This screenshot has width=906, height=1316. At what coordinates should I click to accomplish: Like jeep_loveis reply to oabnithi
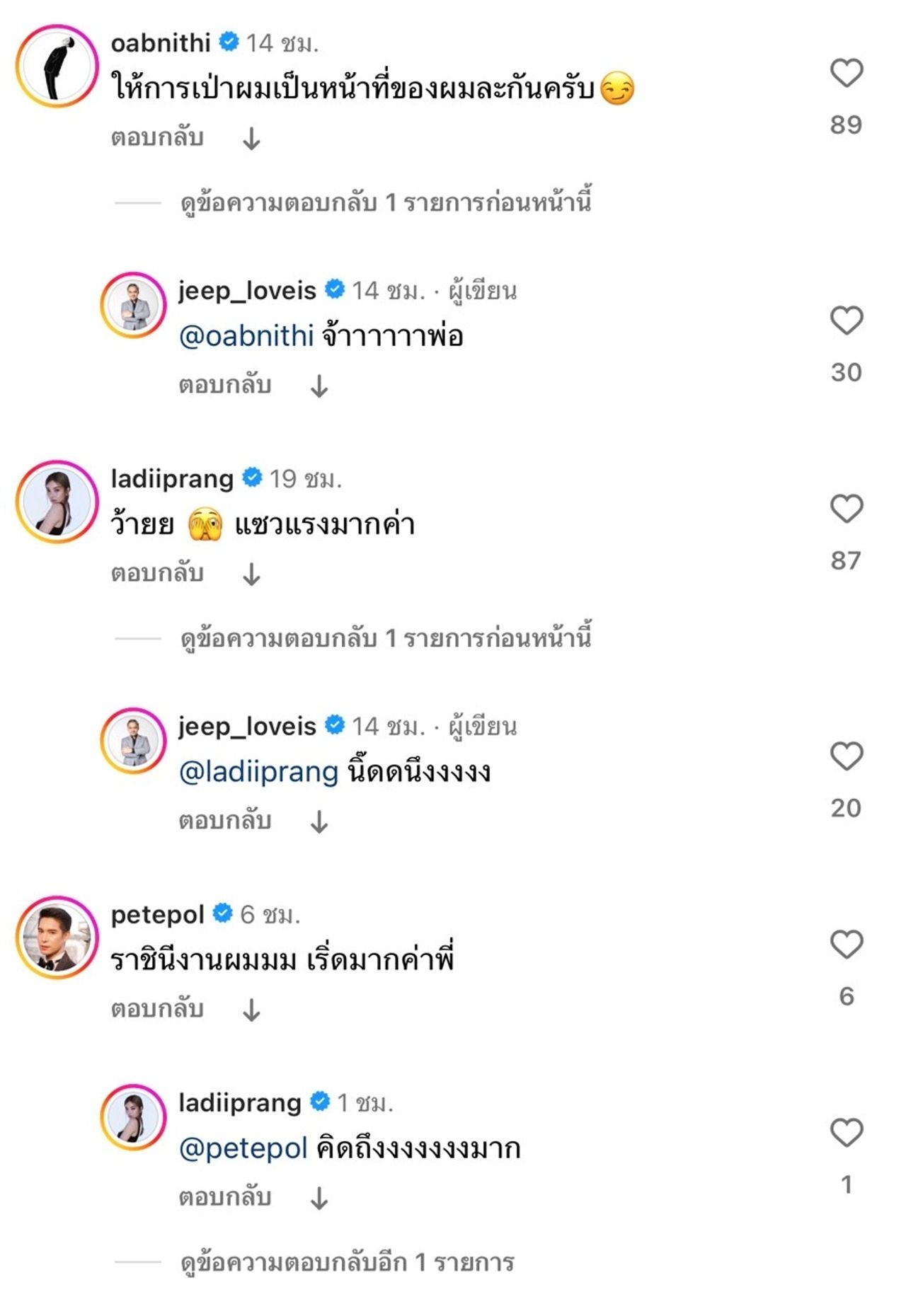pyautogui.click(x=847, y=321)
